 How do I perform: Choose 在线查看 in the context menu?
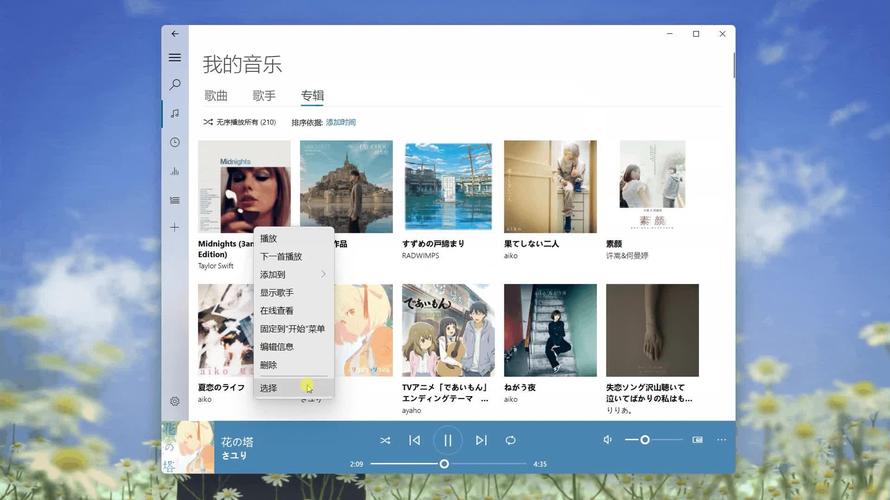coord(294,311)
